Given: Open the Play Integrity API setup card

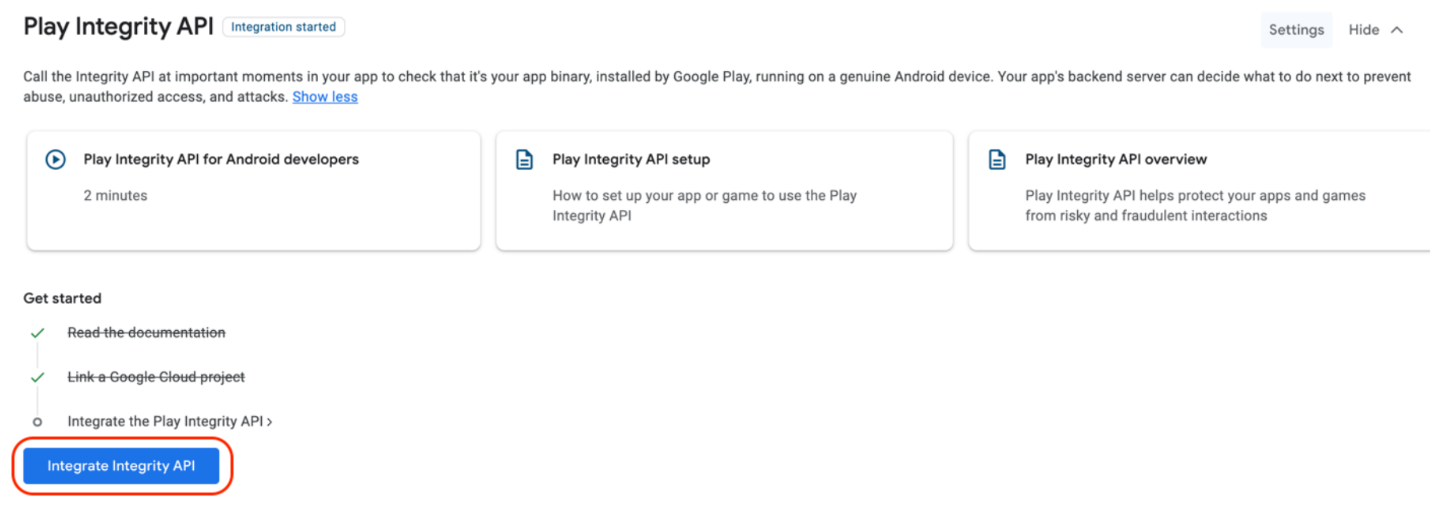Looking at the screenshot, I should 724,191.
